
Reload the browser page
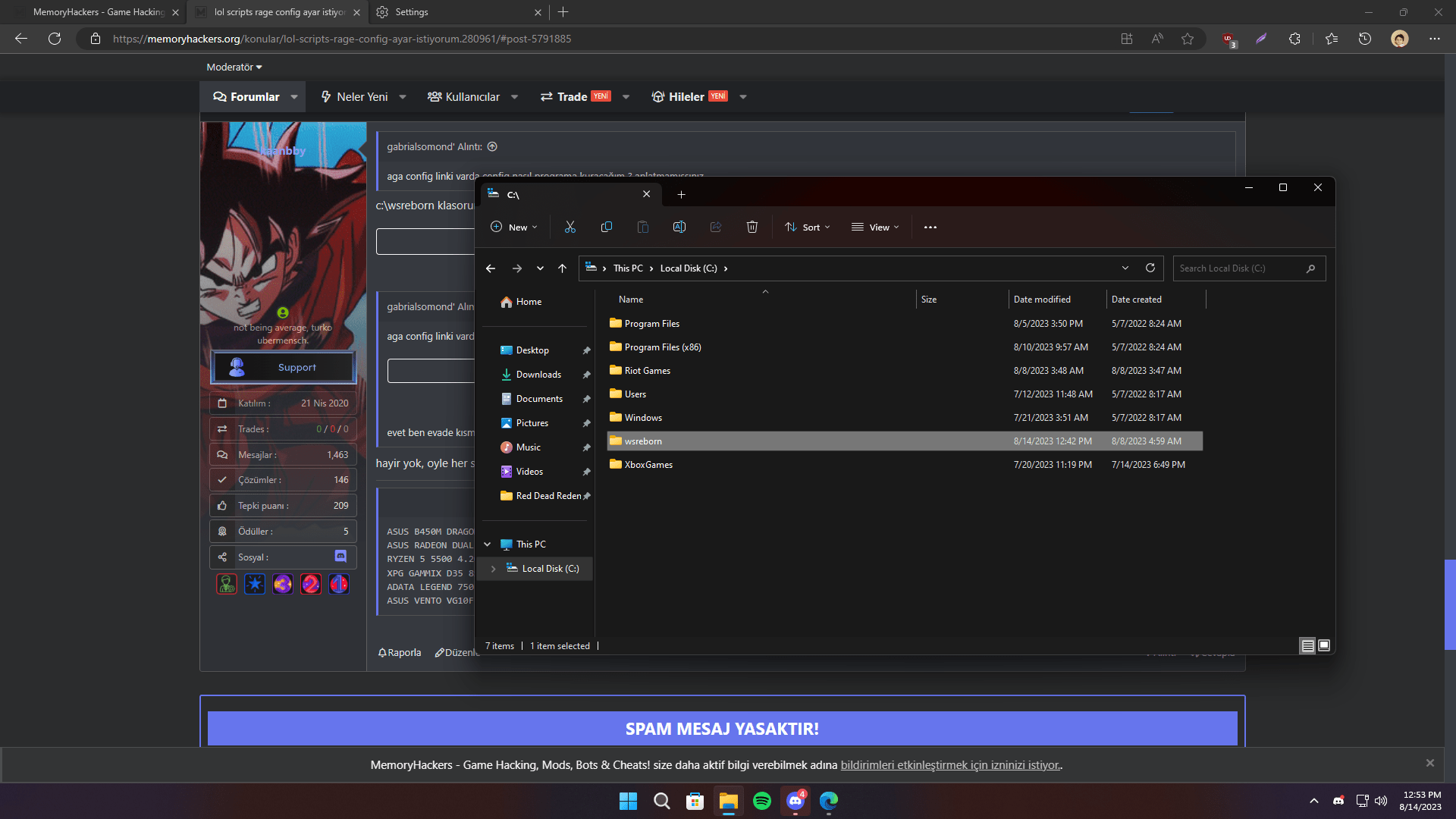click(55, 39)
